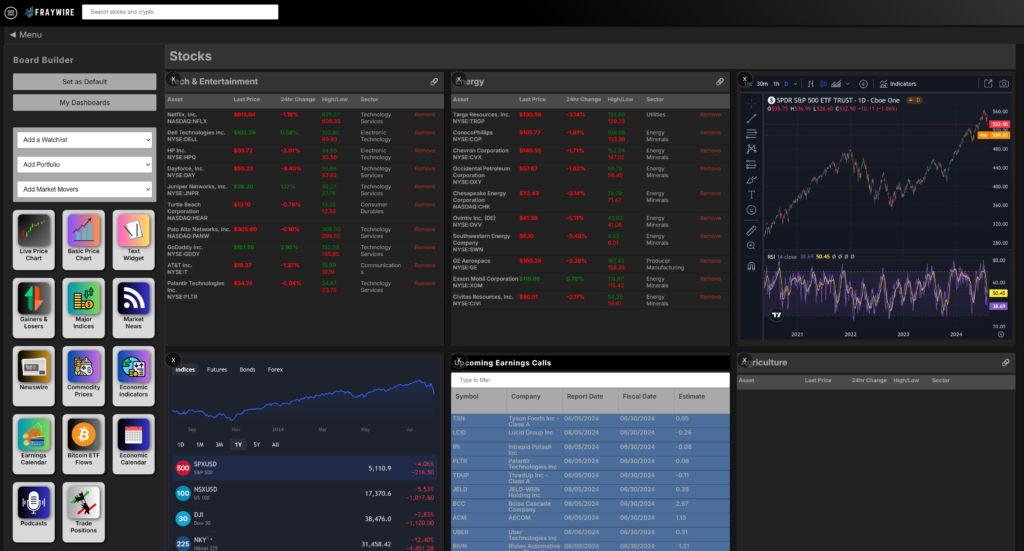Image resolution: width=1024 pixels, height=551 pixels.
Task: Set indices chart range to 1D
Action: pos(181,445)
